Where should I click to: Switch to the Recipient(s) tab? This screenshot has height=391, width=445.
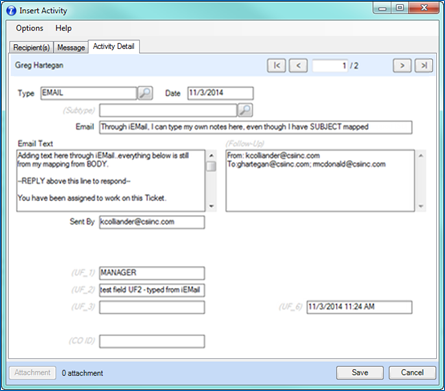[32, 48]
